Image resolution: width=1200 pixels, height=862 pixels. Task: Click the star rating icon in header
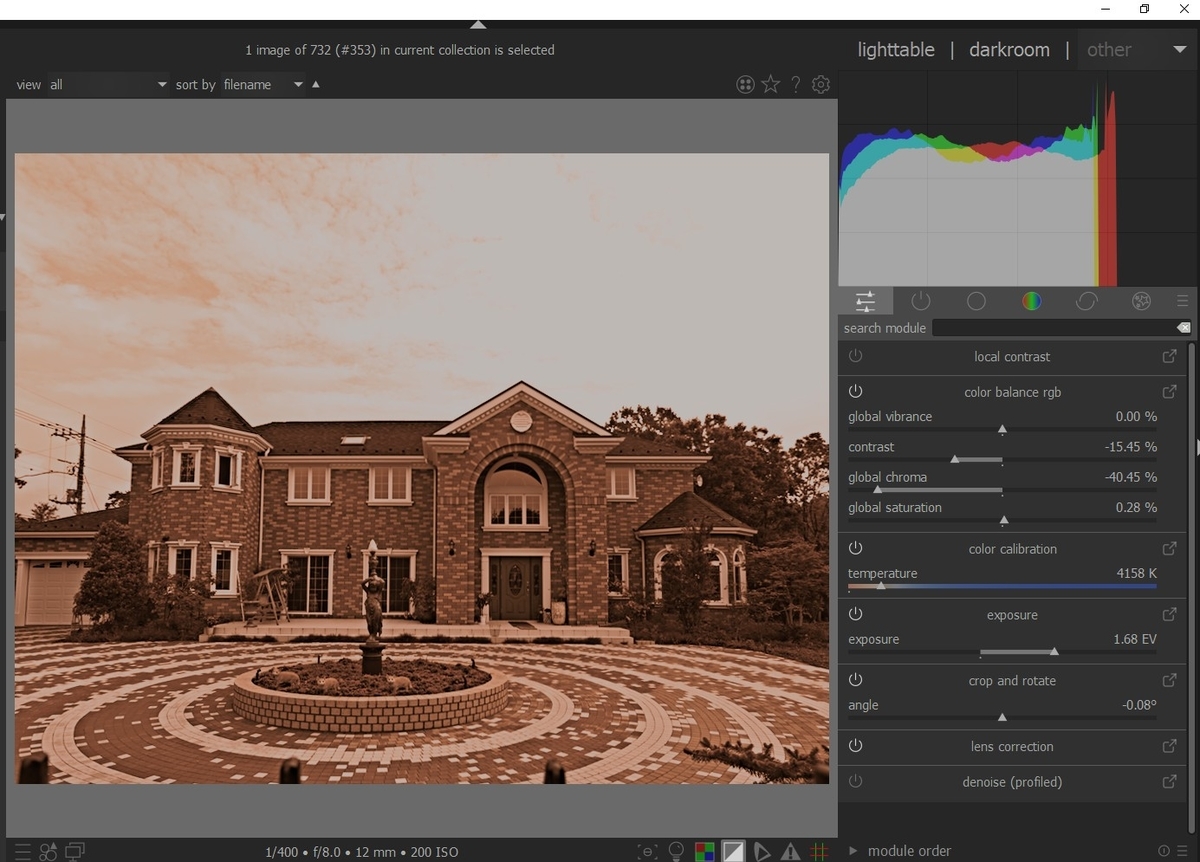point(770,85)
